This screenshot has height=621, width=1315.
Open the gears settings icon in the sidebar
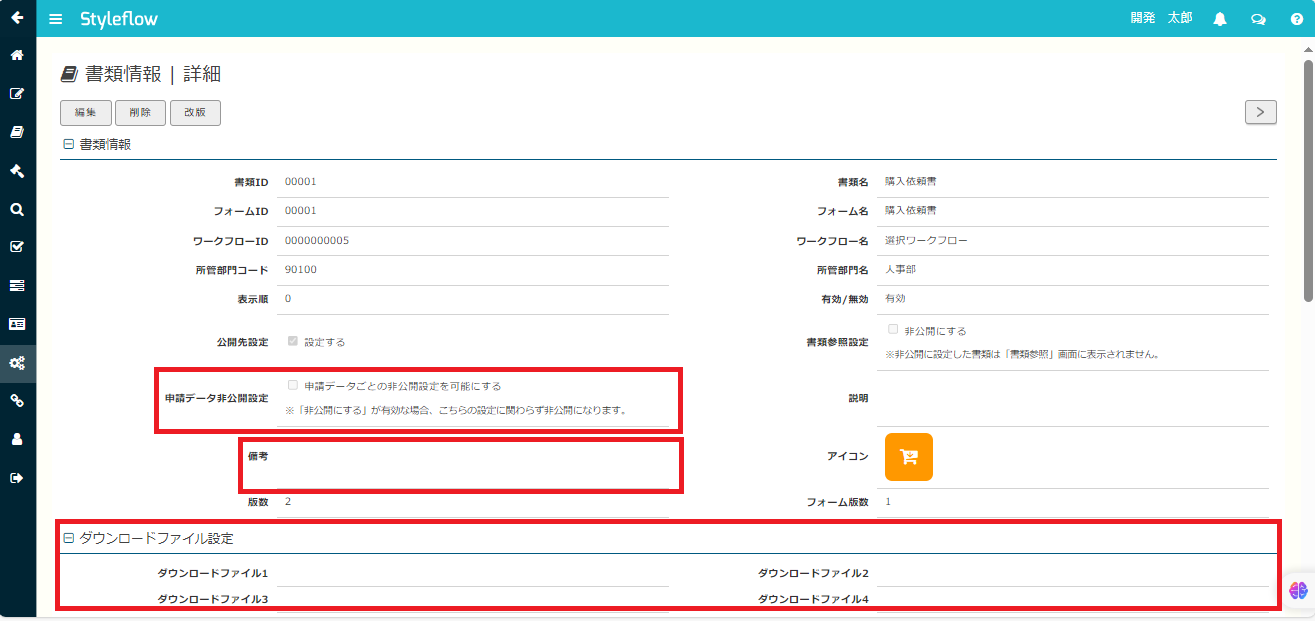click(17, 363)
